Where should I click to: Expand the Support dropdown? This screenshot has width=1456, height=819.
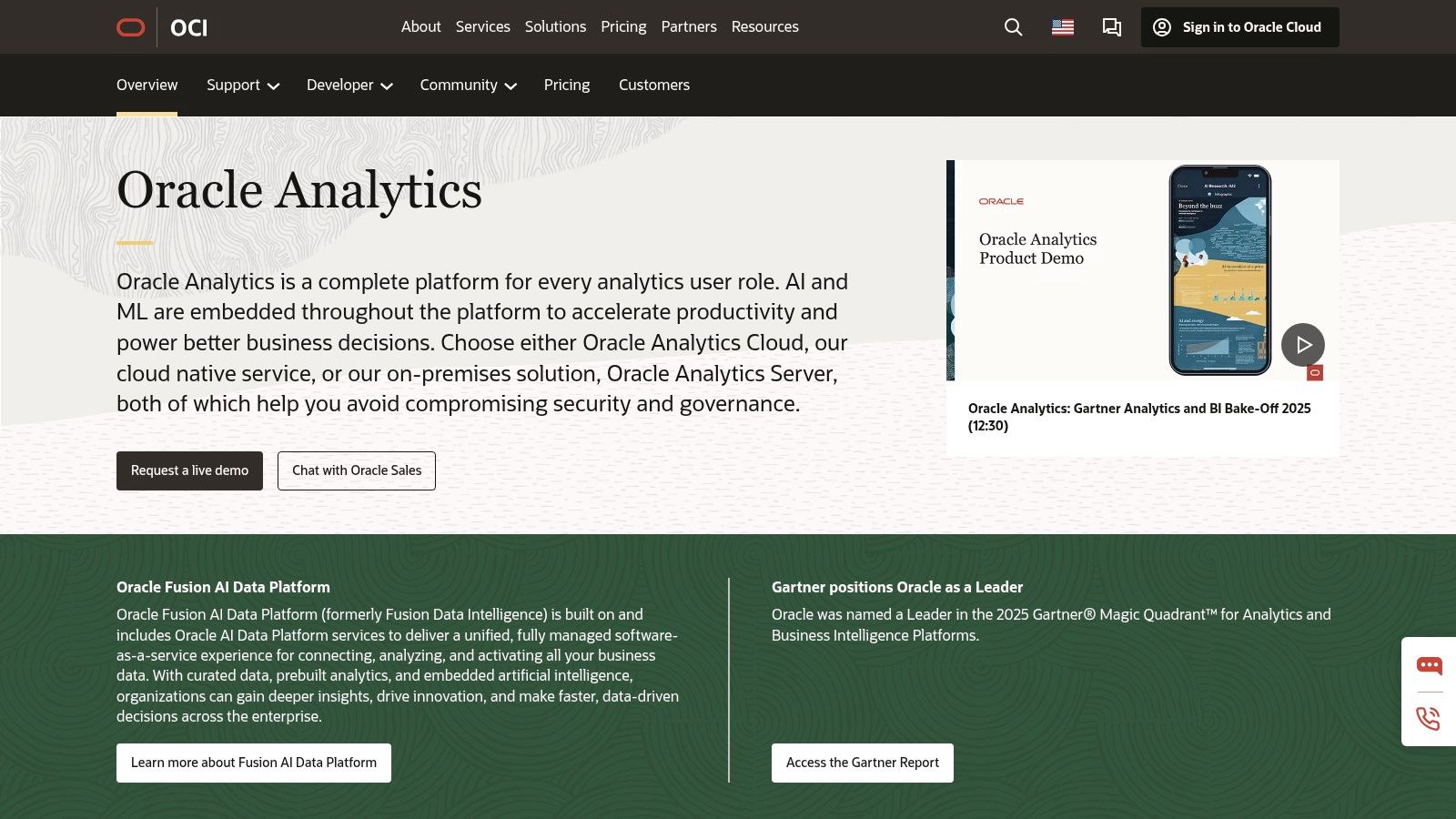tap(242, 85)
